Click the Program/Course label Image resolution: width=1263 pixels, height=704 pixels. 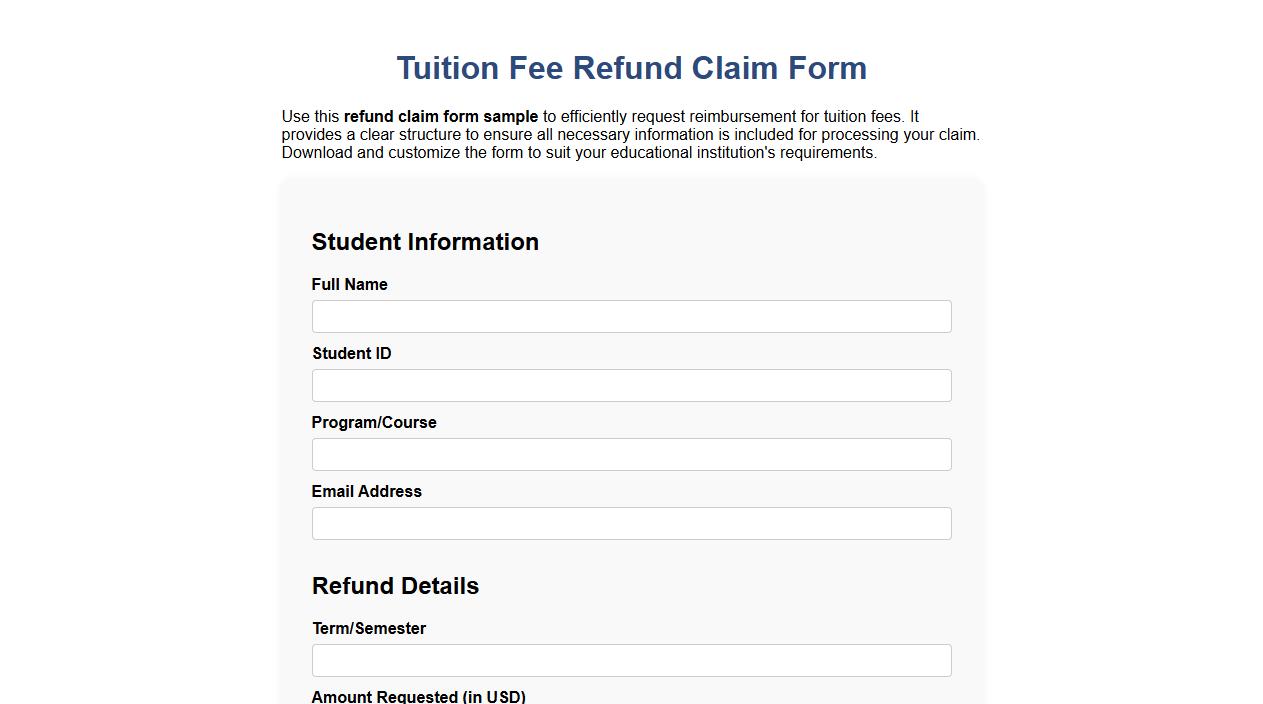374,422
